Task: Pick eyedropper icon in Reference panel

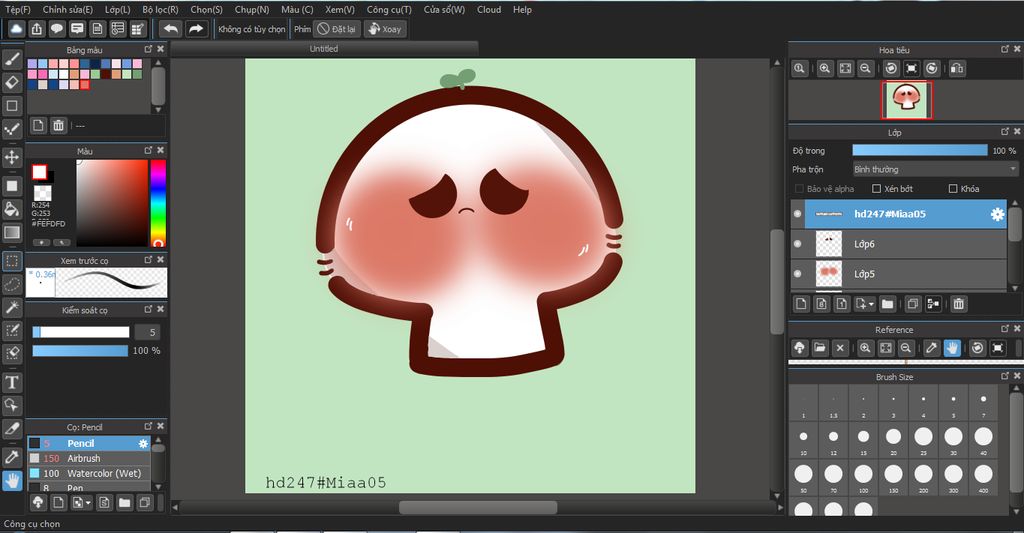Action: pos(932,348)
